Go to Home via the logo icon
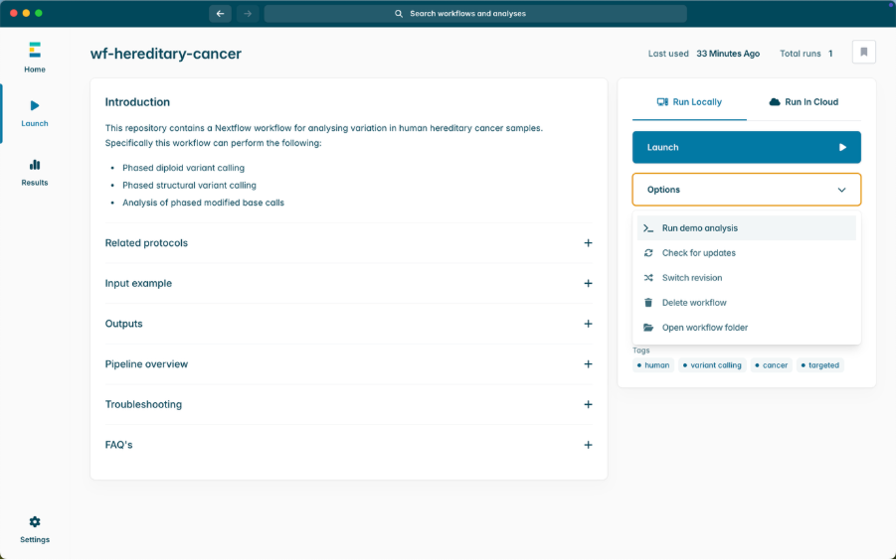896x560 pixels. click(x=35, y=50)
